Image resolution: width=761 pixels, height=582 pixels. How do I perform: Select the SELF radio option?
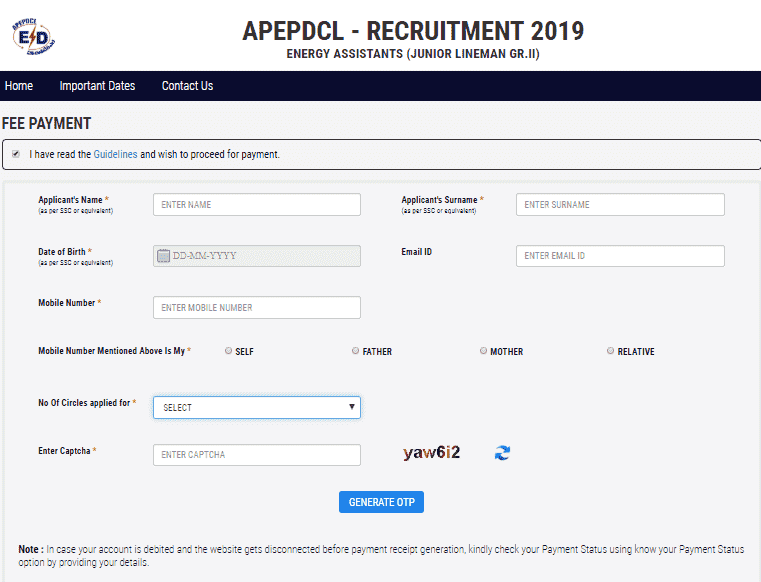pos(228,350)
